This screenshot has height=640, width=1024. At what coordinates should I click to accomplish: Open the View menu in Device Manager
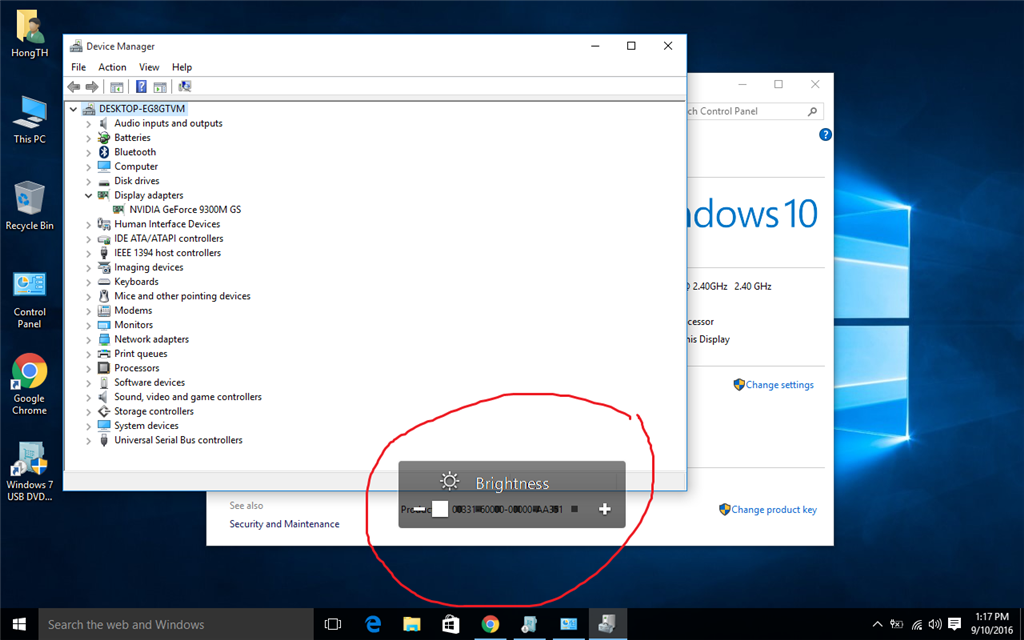[149, 67]
